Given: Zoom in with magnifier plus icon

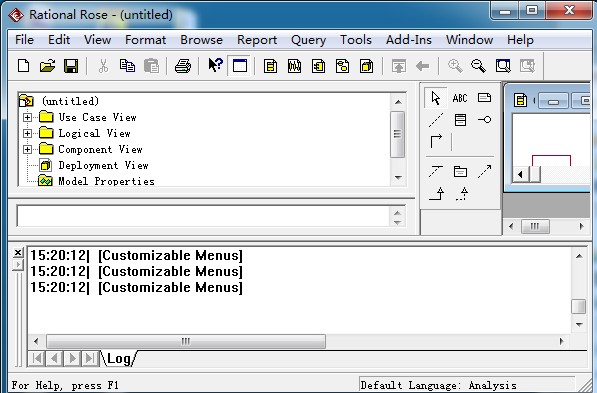Looking at the screenshot, I should click(x=455, y=66).
